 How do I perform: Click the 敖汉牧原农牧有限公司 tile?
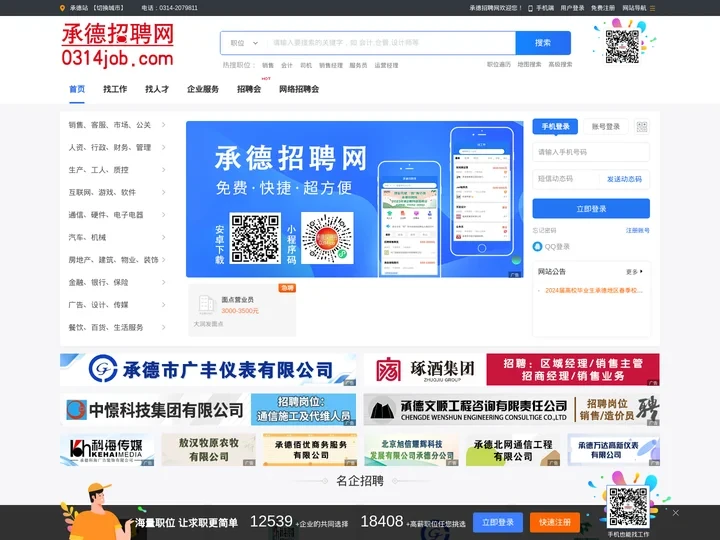point(208,450)
